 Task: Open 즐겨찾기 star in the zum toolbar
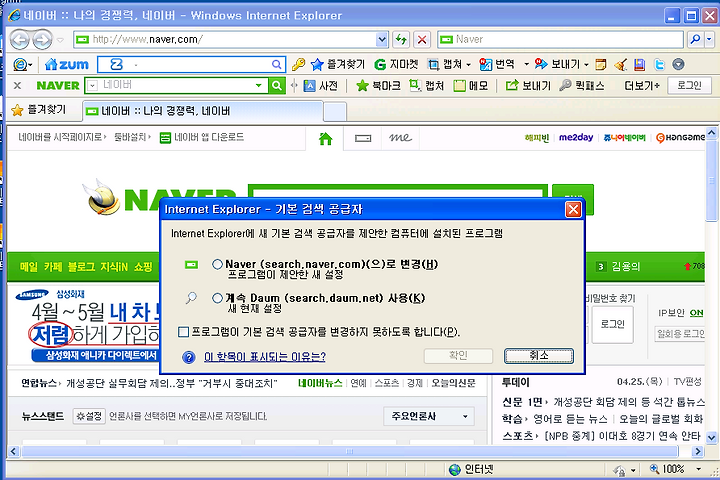point(338,64)
